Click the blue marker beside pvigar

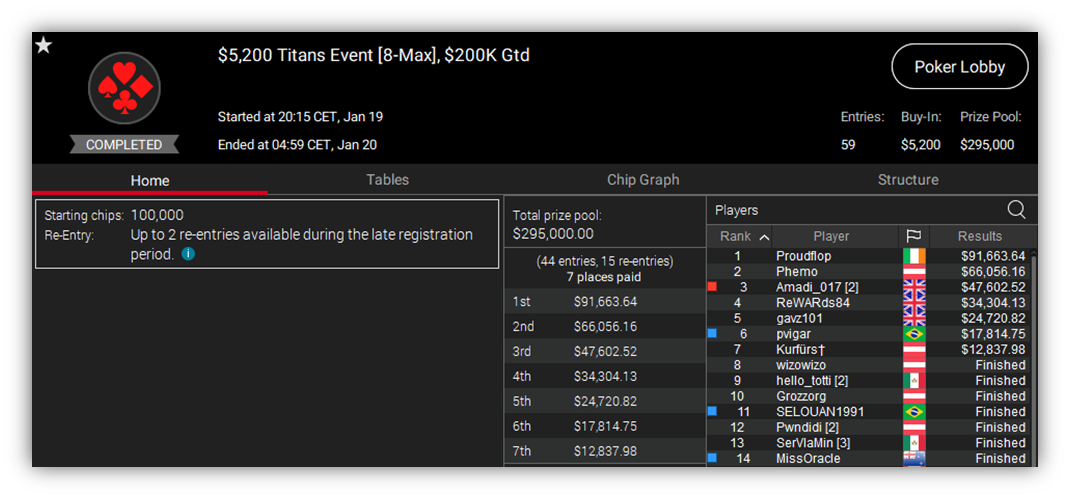[712, 334]
